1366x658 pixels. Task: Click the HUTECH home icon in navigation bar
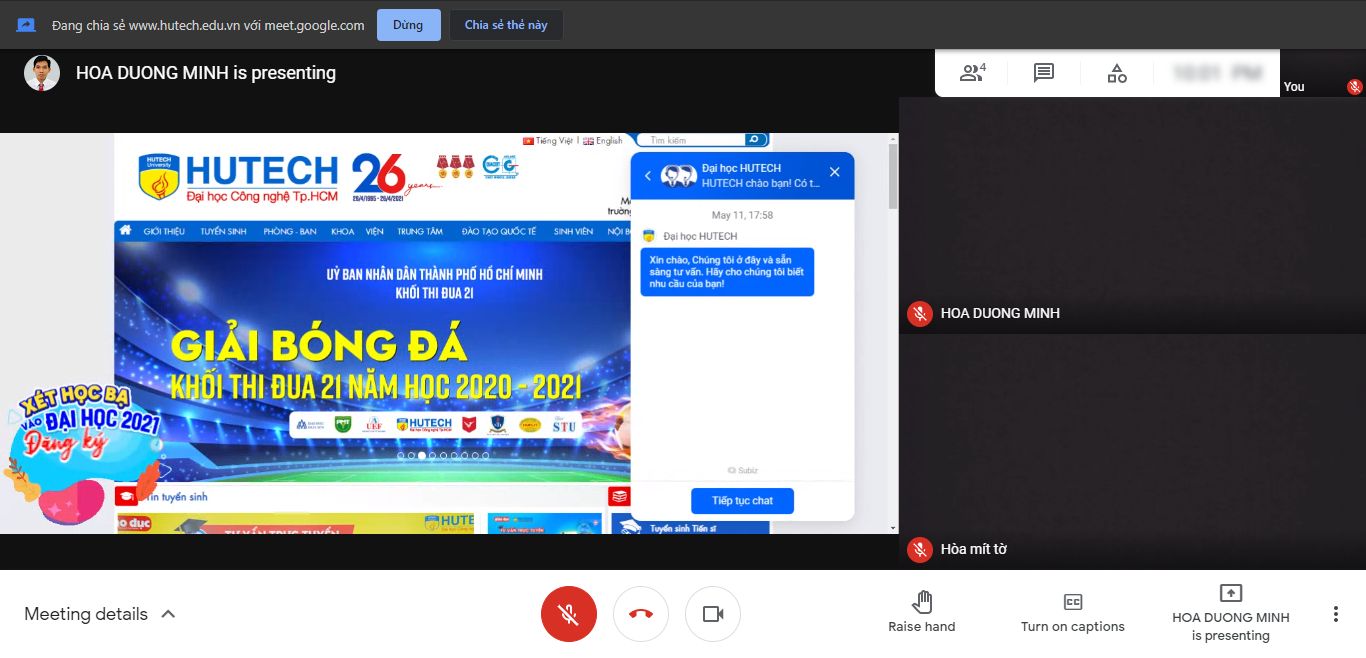point(126,230)
